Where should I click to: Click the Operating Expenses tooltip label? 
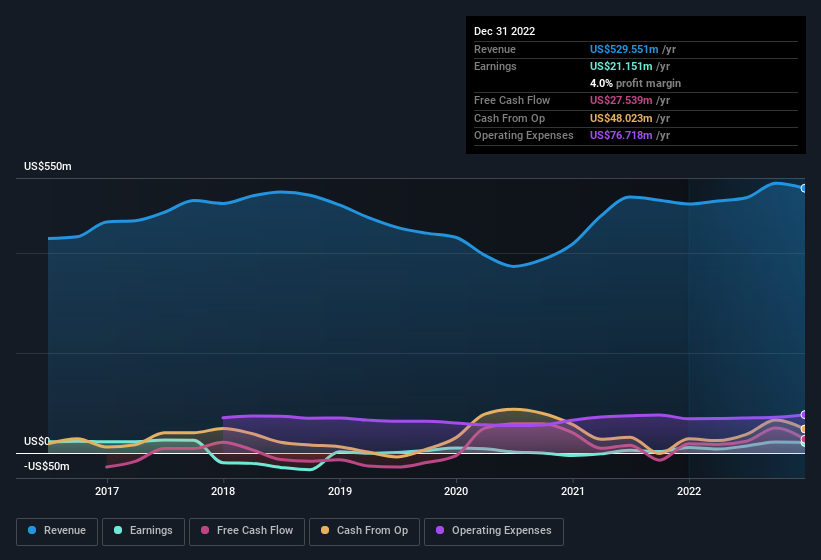pyautogui.click(x=524, y=136)
